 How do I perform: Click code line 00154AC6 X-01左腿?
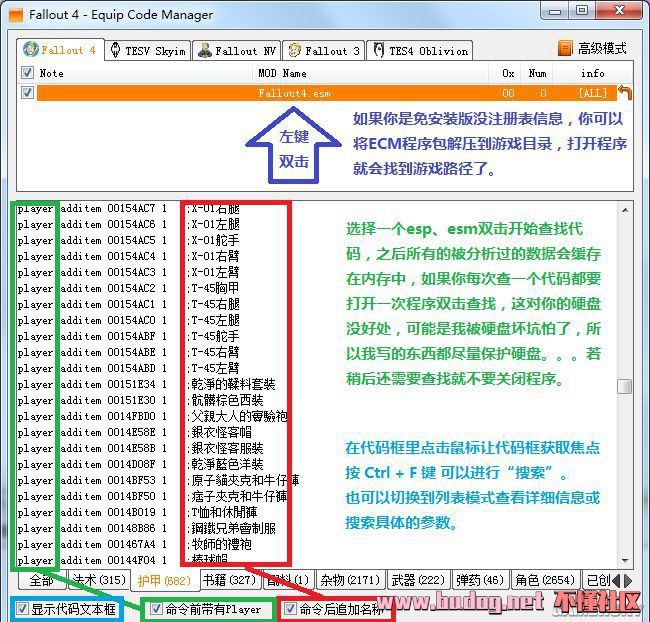[129, 224]
